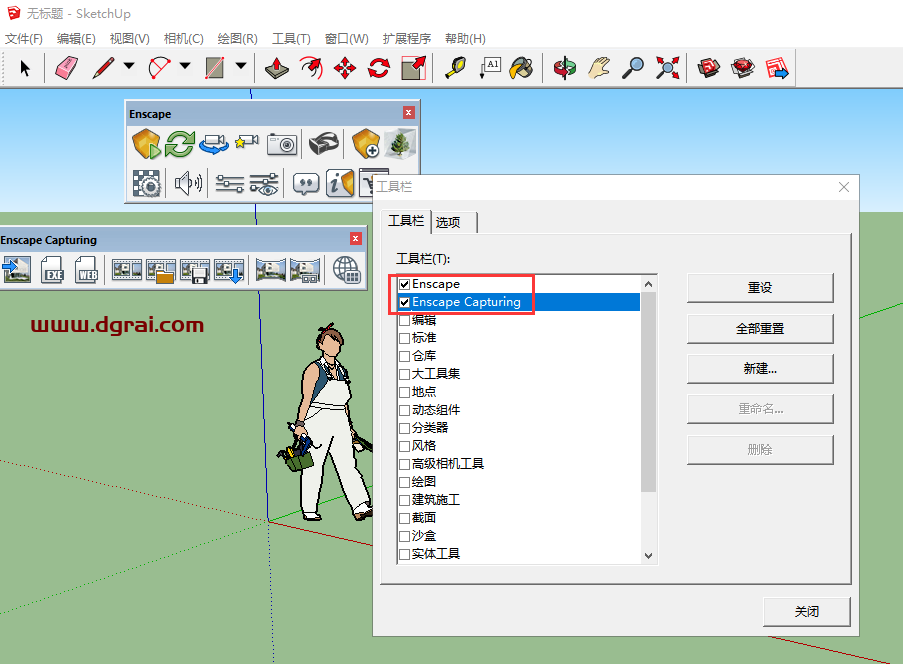Pick the Zoom magnifier tool
The width and height of the screenshot is (903, 664).
click(633, 68)
